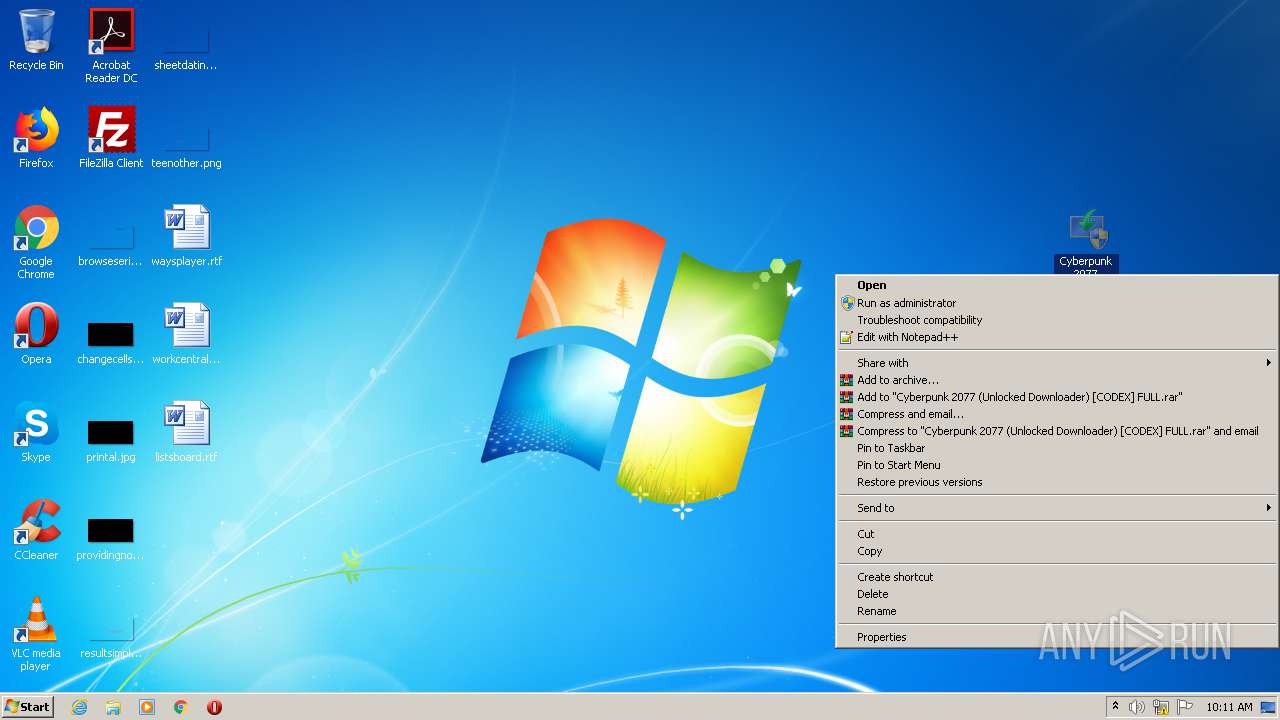Screen dimensions: 1280x720
Task: Launch Opera from the taskbar
Action: 214,707
